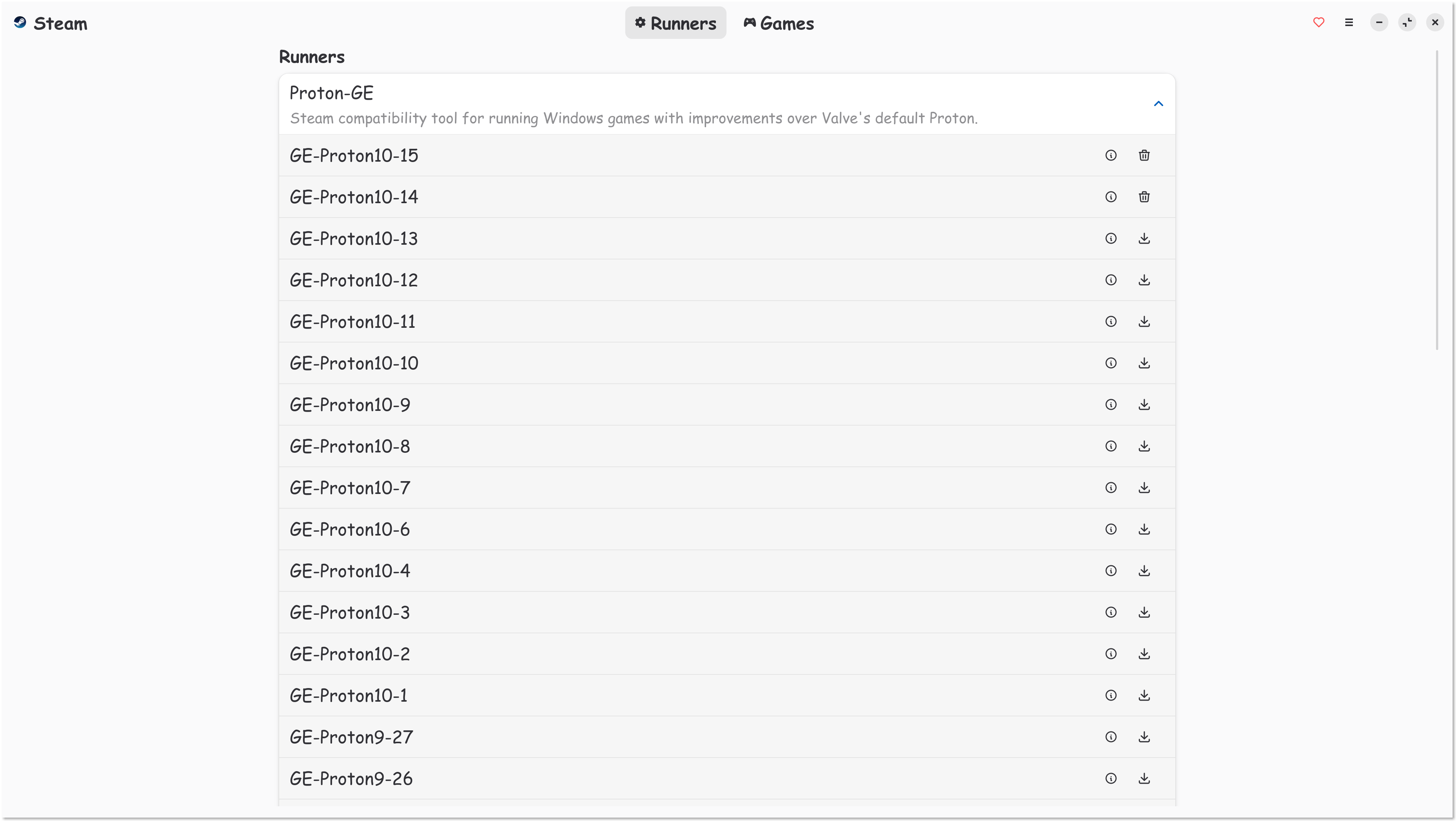Select the GE-Proton9-27 row label

(352, 737)
